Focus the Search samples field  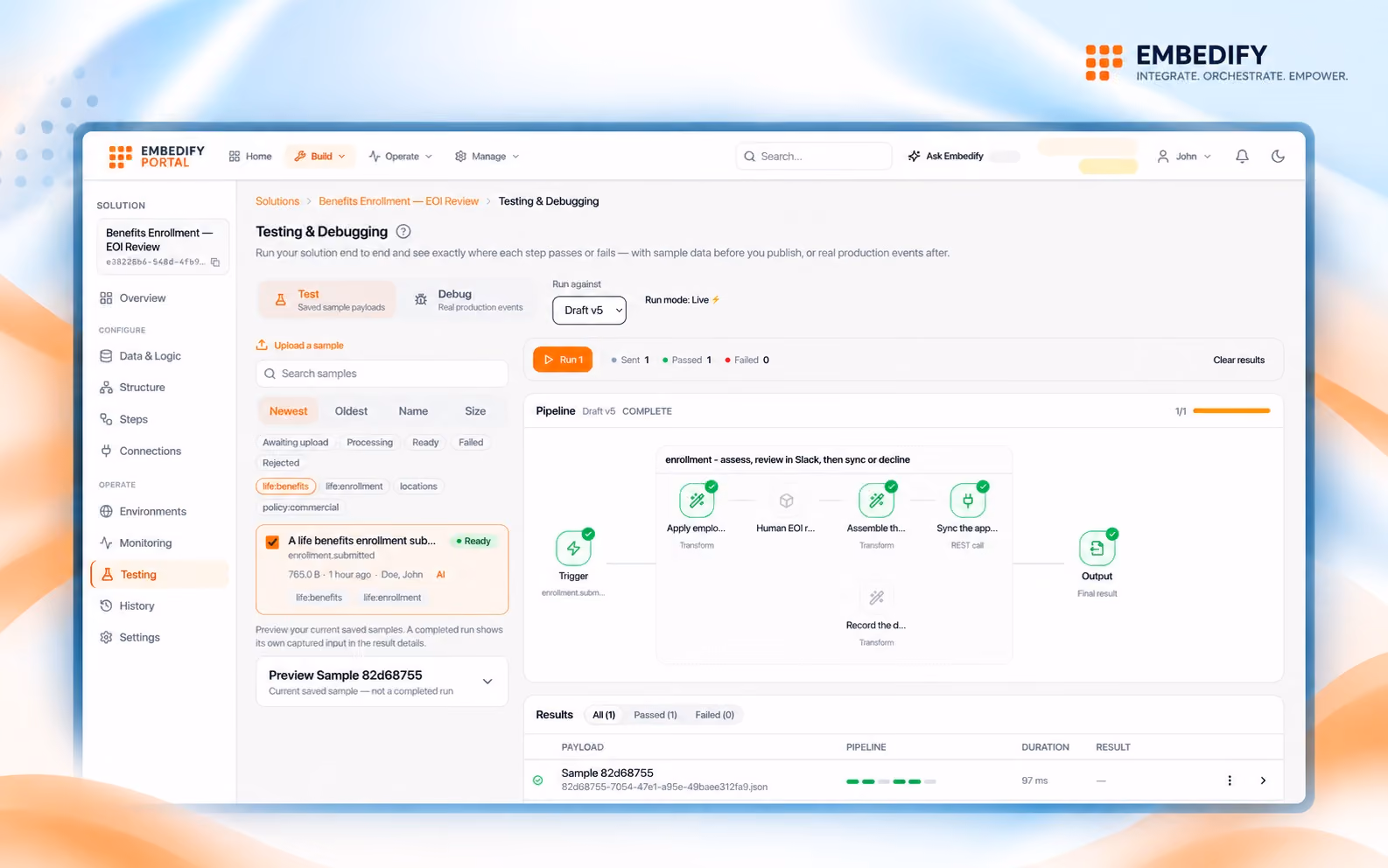coord(382,374)
